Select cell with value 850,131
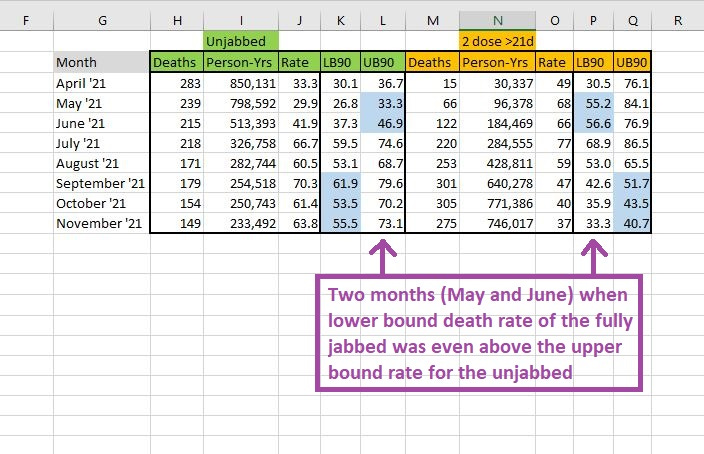704x454 pixels. pos(241,83)
